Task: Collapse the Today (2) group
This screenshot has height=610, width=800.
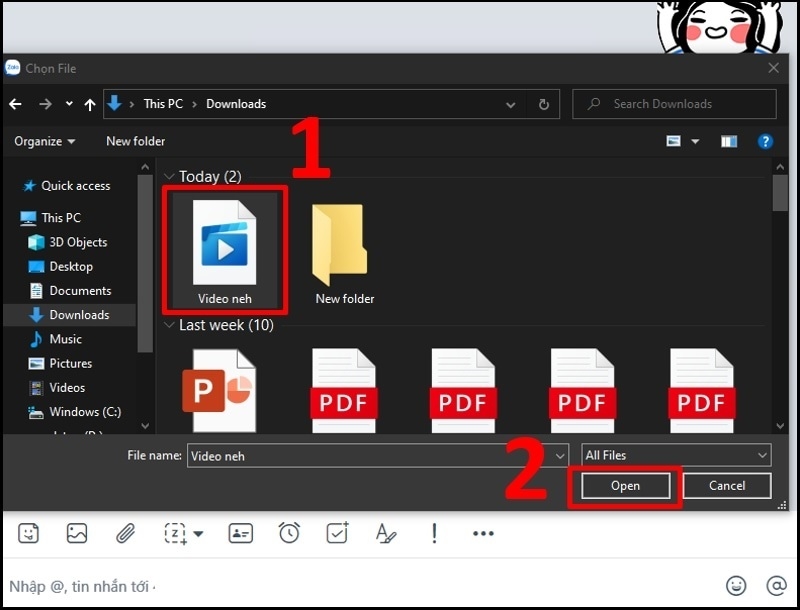Action: pyautogui.click(x=169, y=177)
